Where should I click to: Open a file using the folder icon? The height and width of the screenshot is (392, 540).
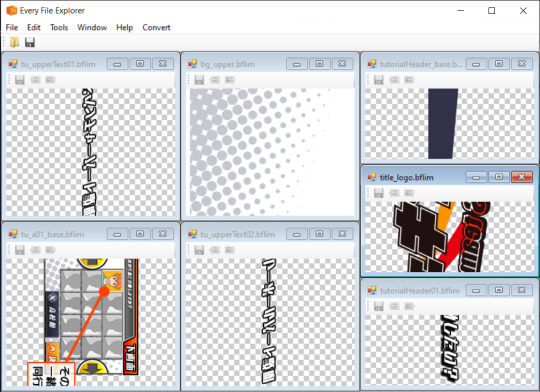point(14,42)
